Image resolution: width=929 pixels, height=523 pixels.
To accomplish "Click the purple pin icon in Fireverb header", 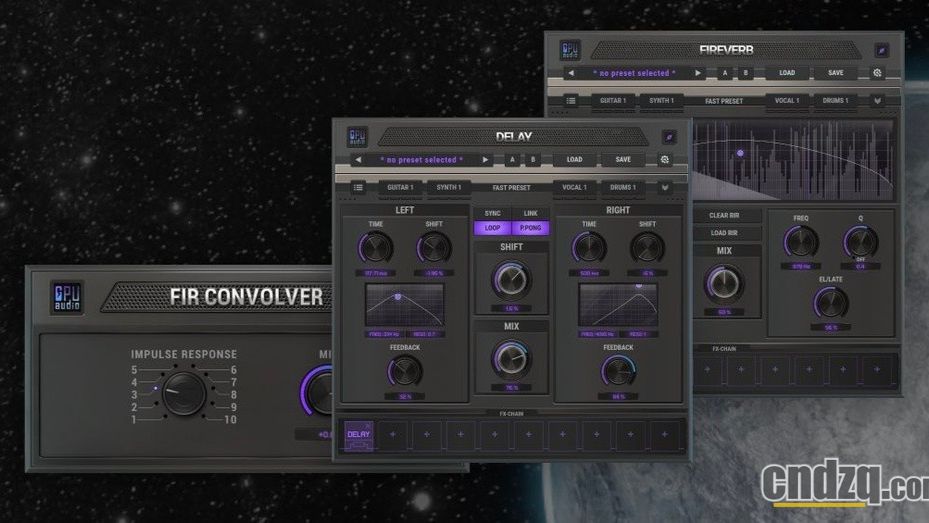I will point(882,50).
